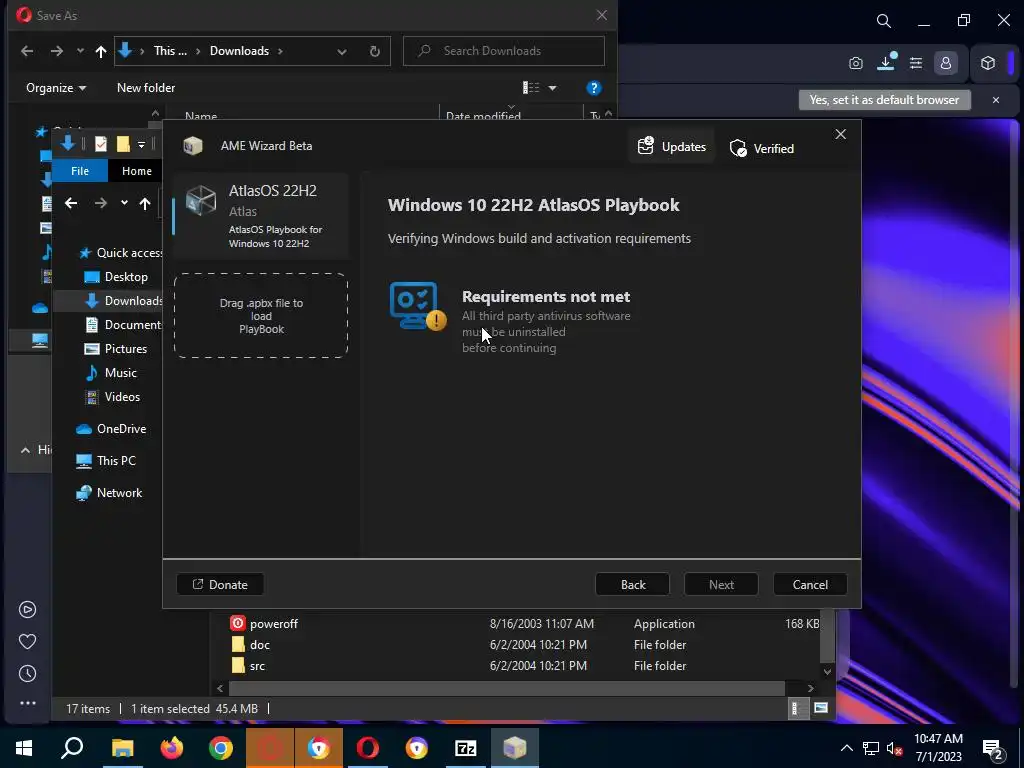Open the Organize dropdown menu
The width and height of the screenshot is (1024, 768).
[x=56, y=88]
